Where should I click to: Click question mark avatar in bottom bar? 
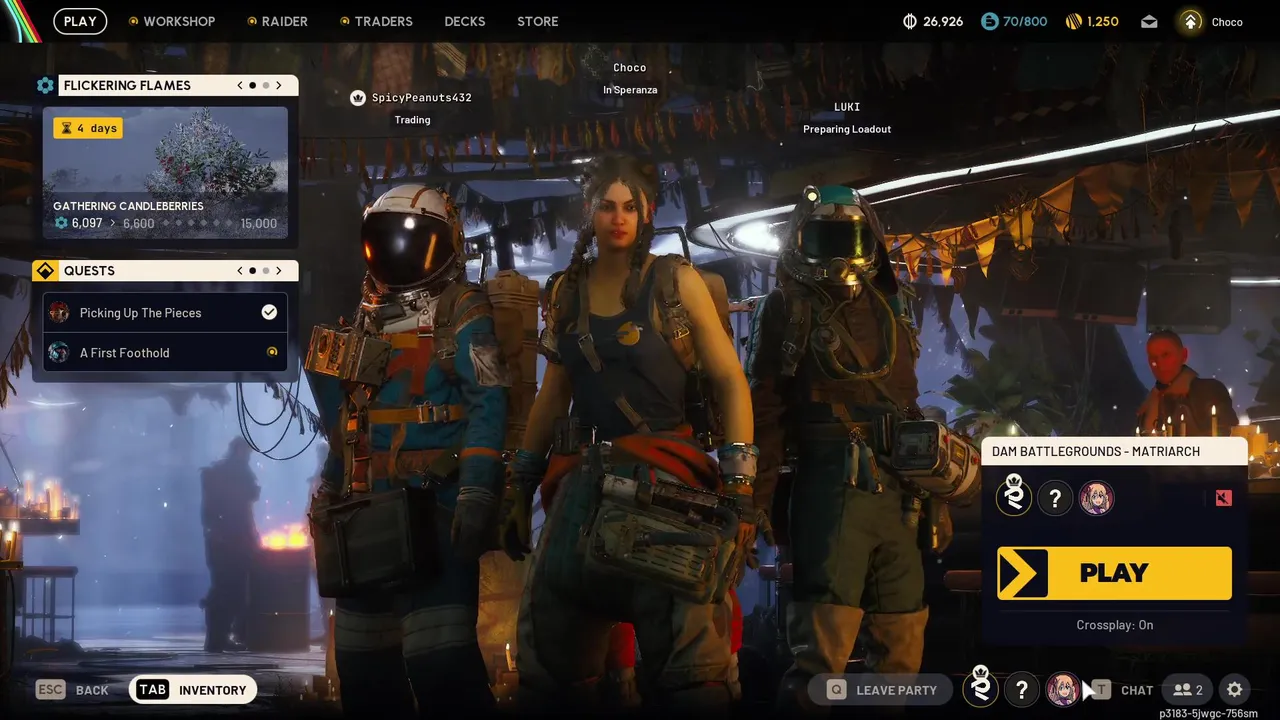tap(1021, 690)
